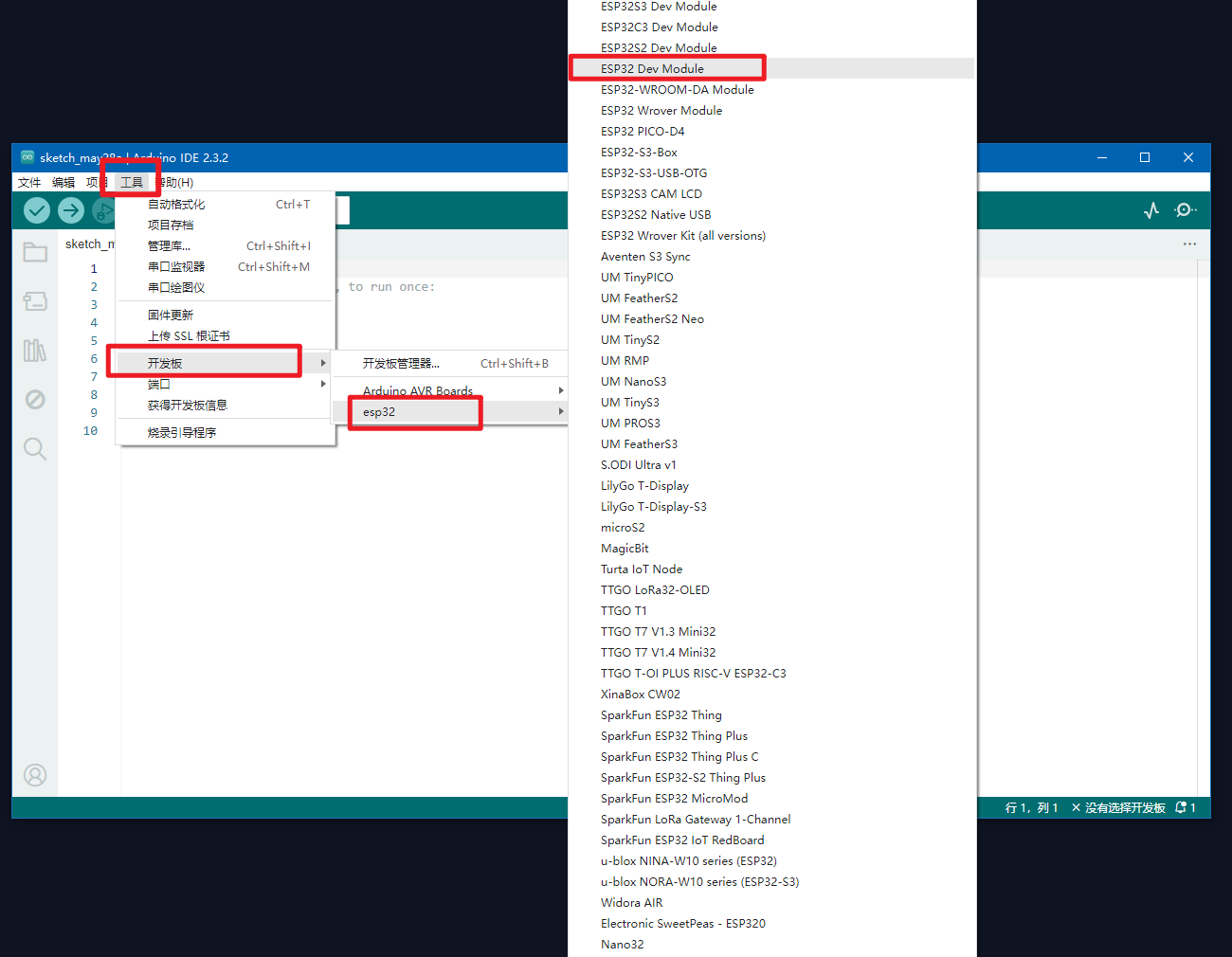Choose ESP32-S3-USB-OTG board
The height and width of the screenshot is (957, 1232).
point(771,172)
